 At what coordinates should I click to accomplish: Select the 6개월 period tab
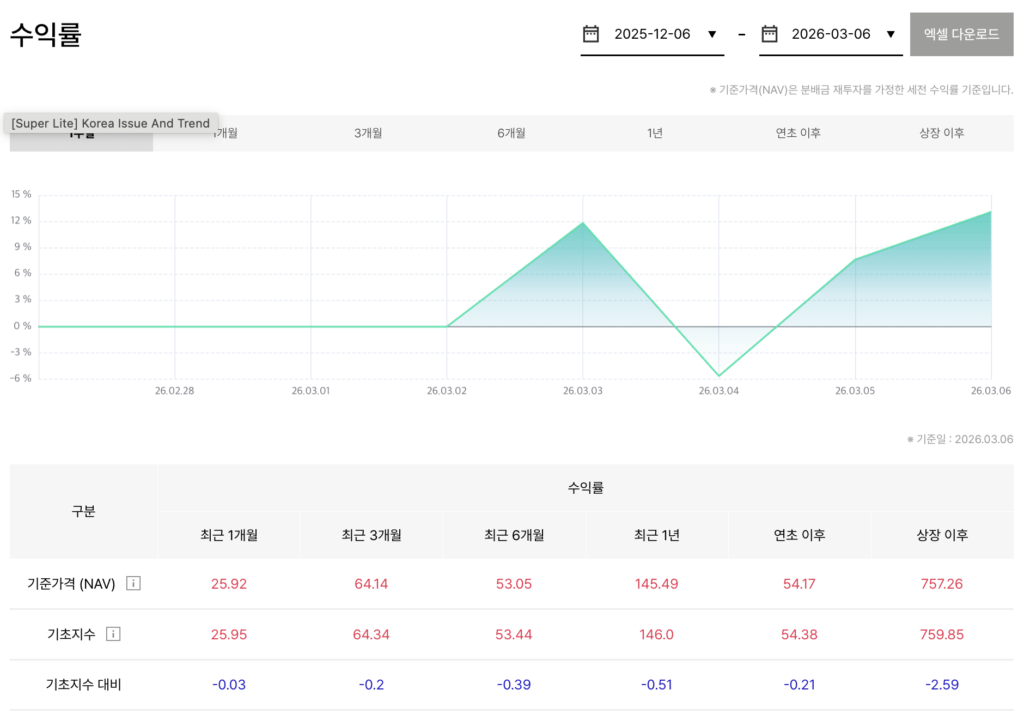pos(511,133)
